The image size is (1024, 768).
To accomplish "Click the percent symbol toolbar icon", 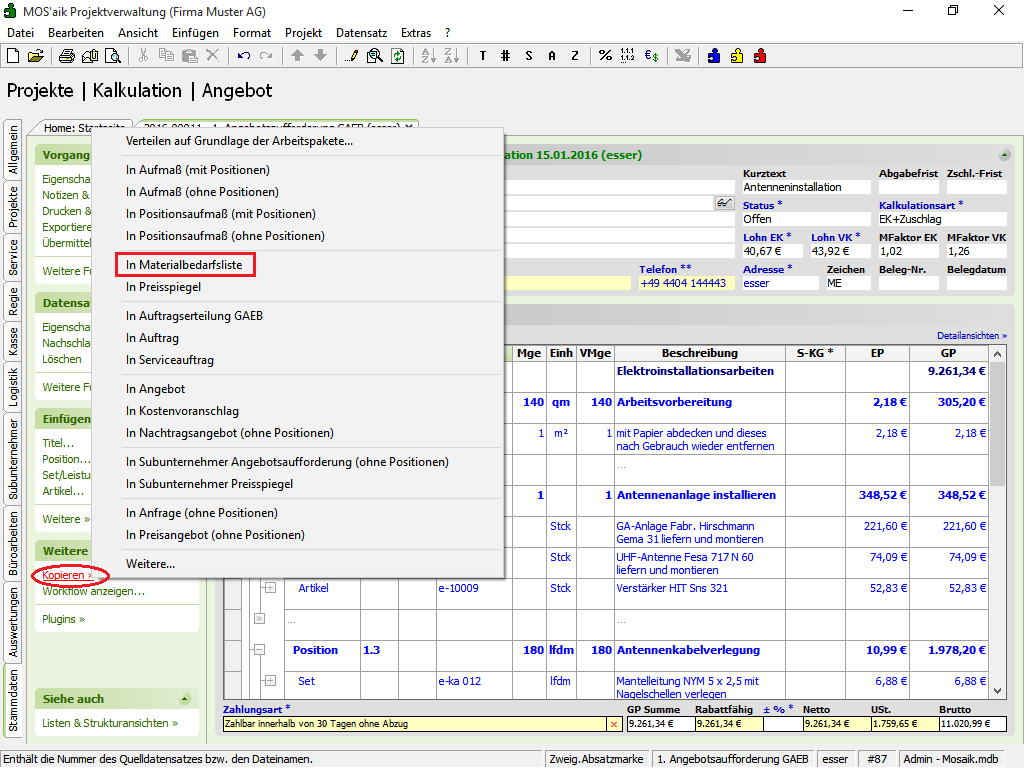I will click(605, 56).
